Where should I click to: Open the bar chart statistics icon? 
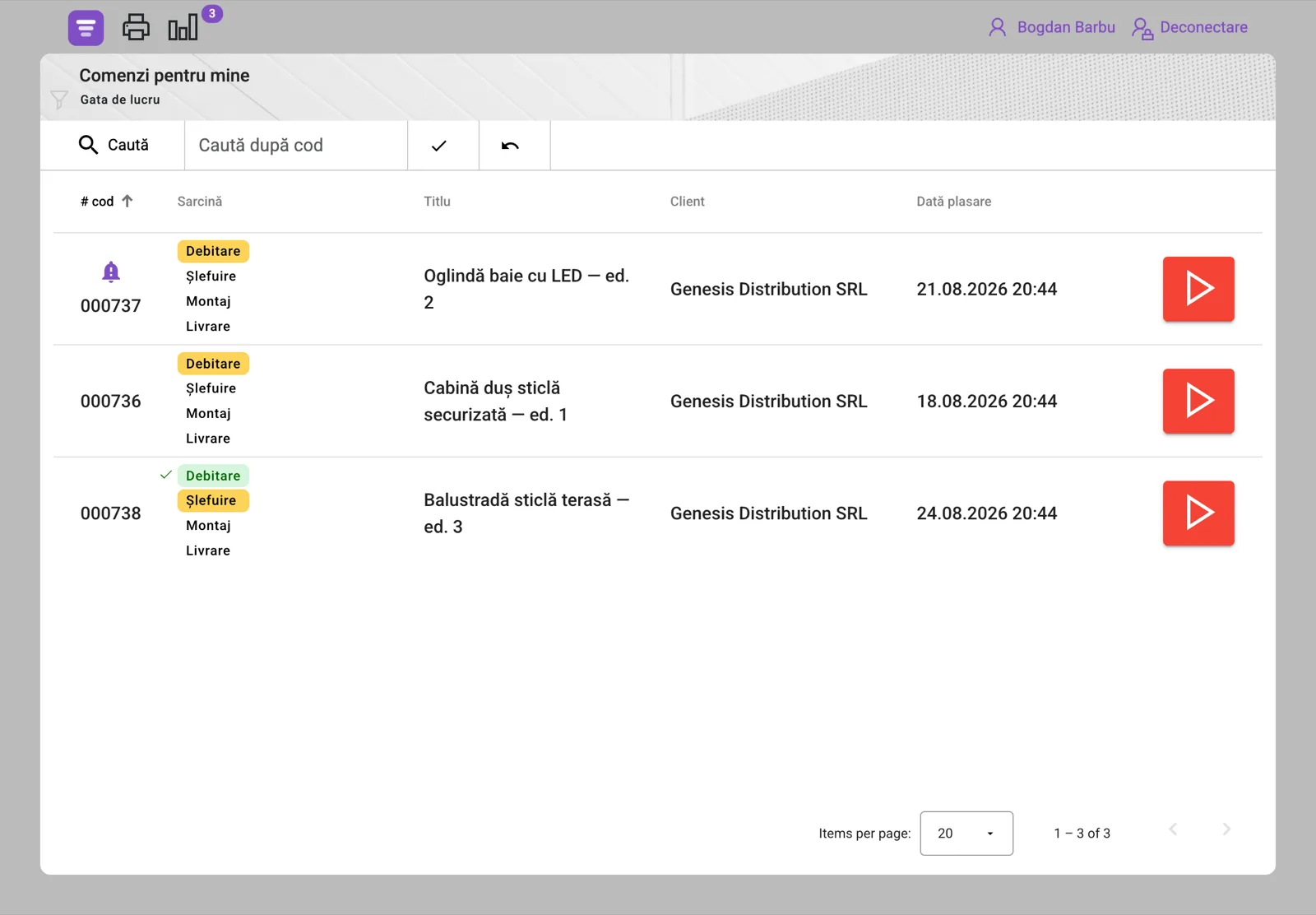coord(183,27)
